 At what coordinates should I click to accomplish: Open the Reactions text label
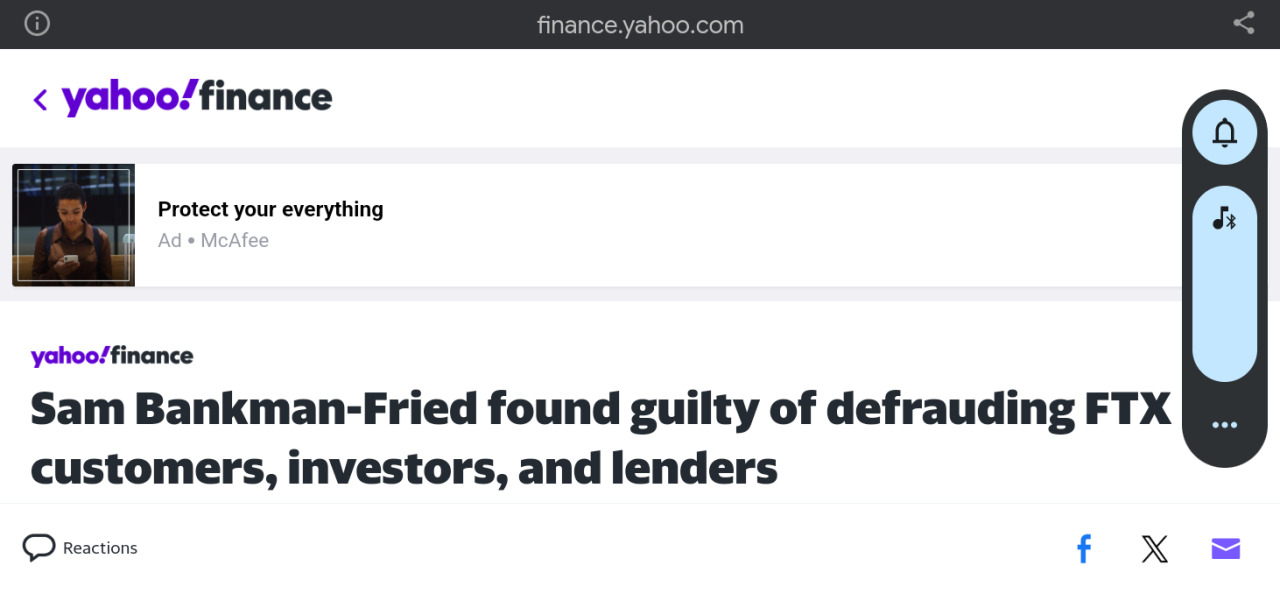click(x=100, y=548)
